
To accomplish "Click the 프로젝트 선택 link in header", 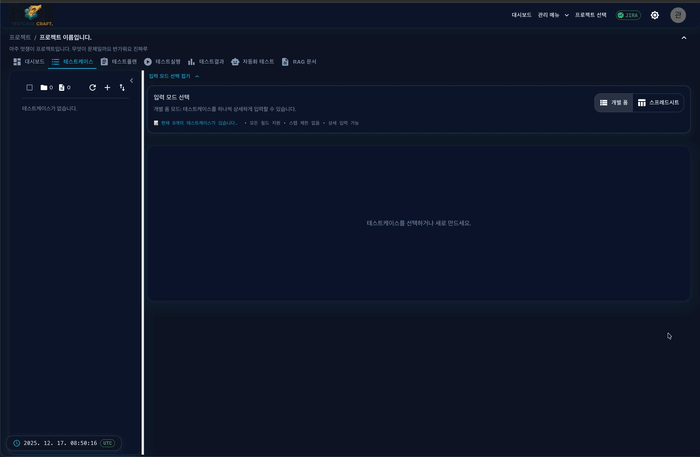I will (x=590, y=15).
